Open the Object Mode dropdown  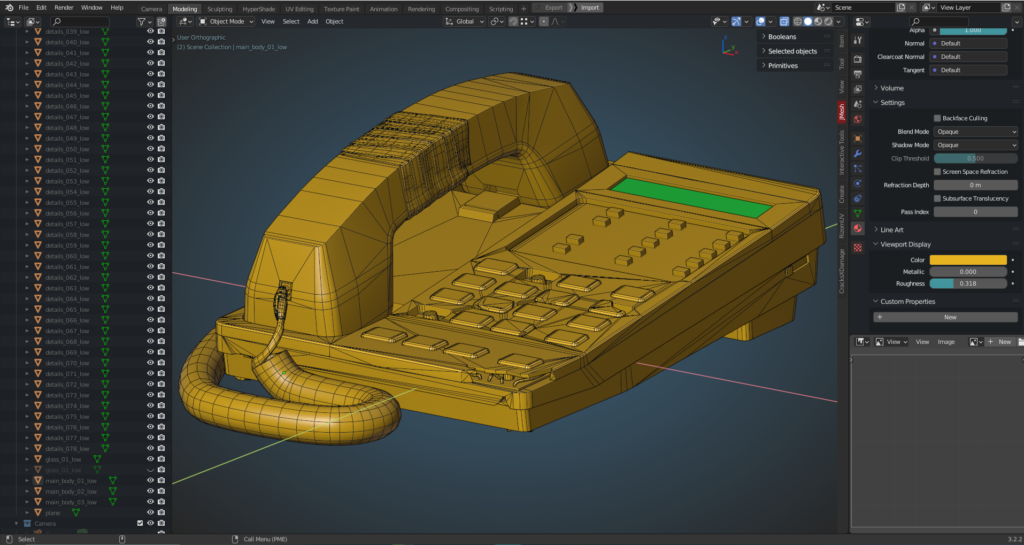pyautogui.click(x=225, y=22)
